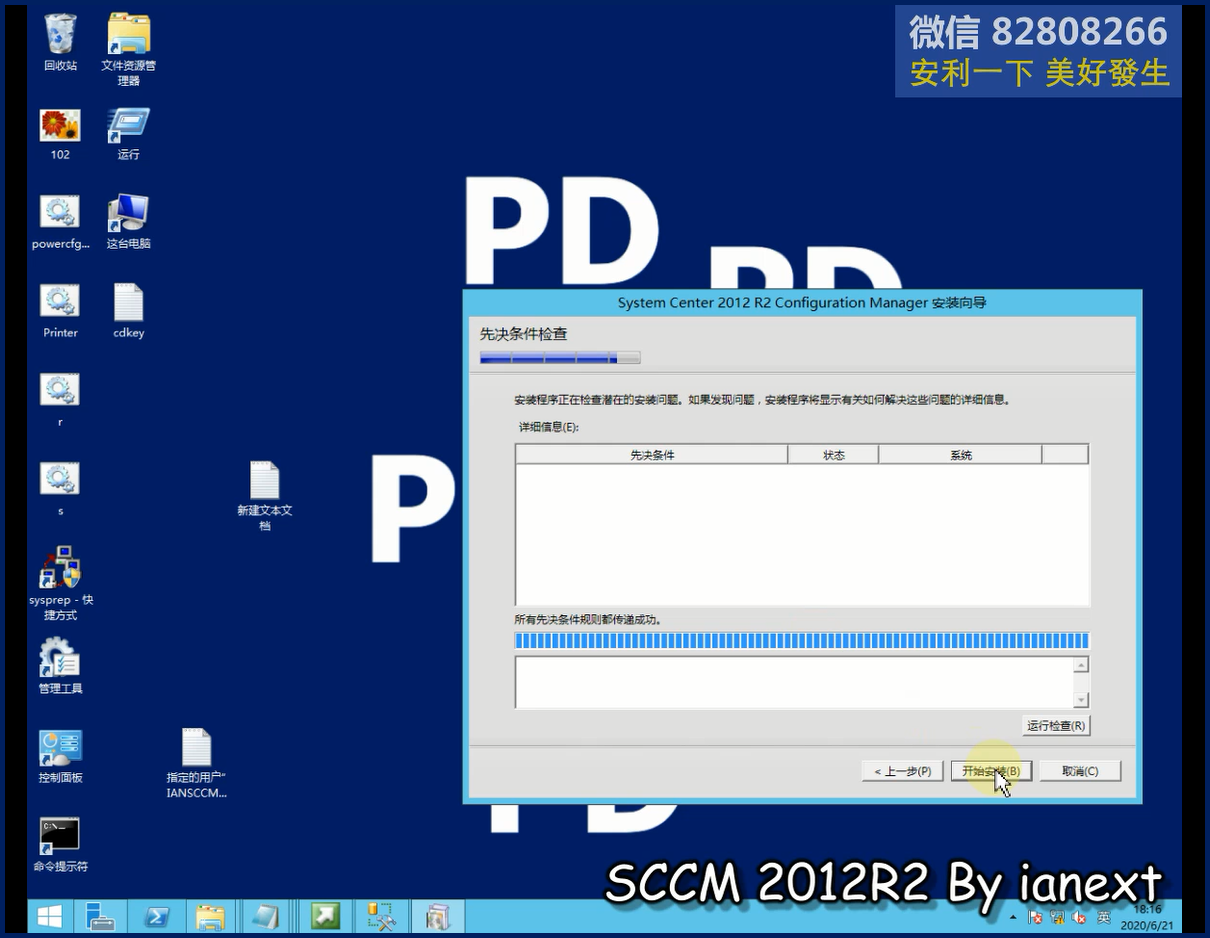1210x938 pixels.
Task: Open the sysprep 快捷方式 shortcut icon
Action: click(x=60, y=584)
